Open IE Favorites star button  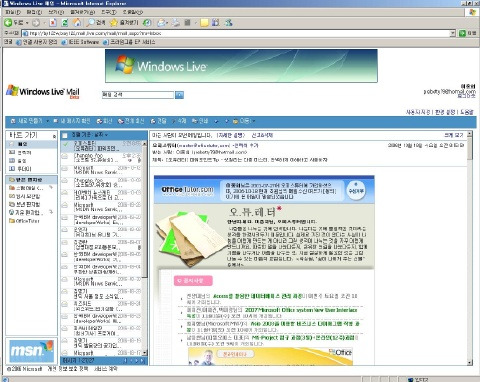(x=124, y=23)
